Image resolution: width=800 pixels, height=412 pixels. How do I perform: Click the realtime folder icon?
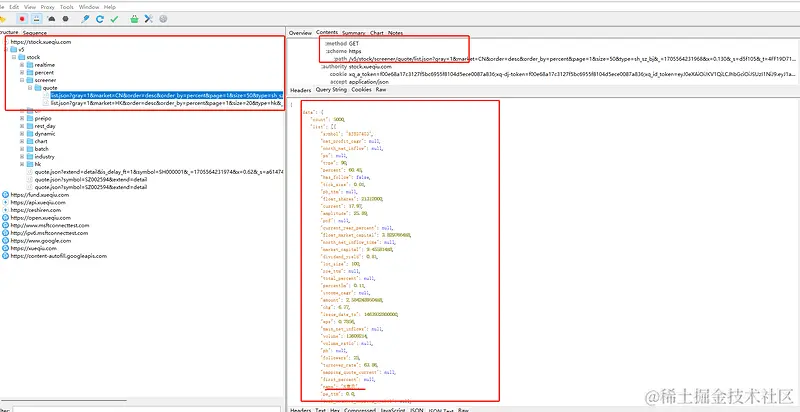pyautogui.click(x=30, y=65)
